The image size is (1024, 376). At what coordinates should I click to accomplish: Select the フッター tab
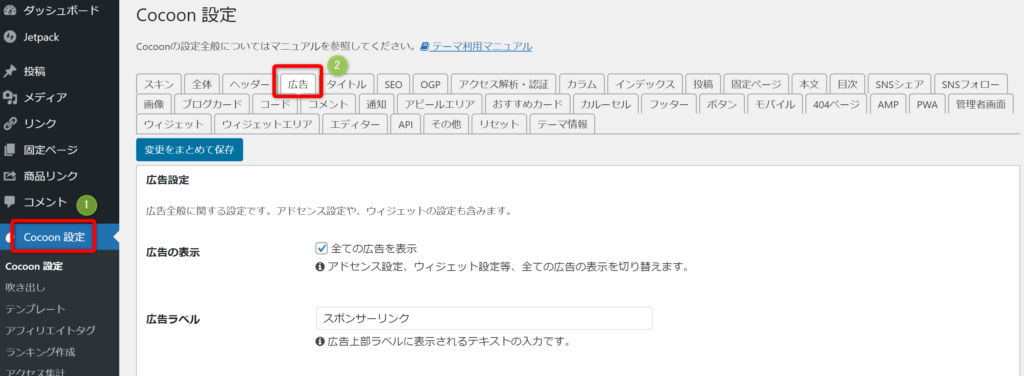coord(669,104)
